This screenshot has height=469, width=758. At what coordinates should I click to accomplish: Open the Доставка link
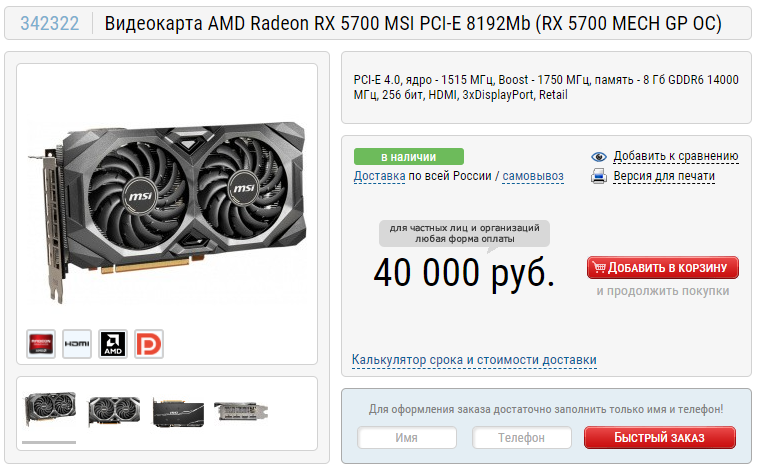tap(379, 176)
